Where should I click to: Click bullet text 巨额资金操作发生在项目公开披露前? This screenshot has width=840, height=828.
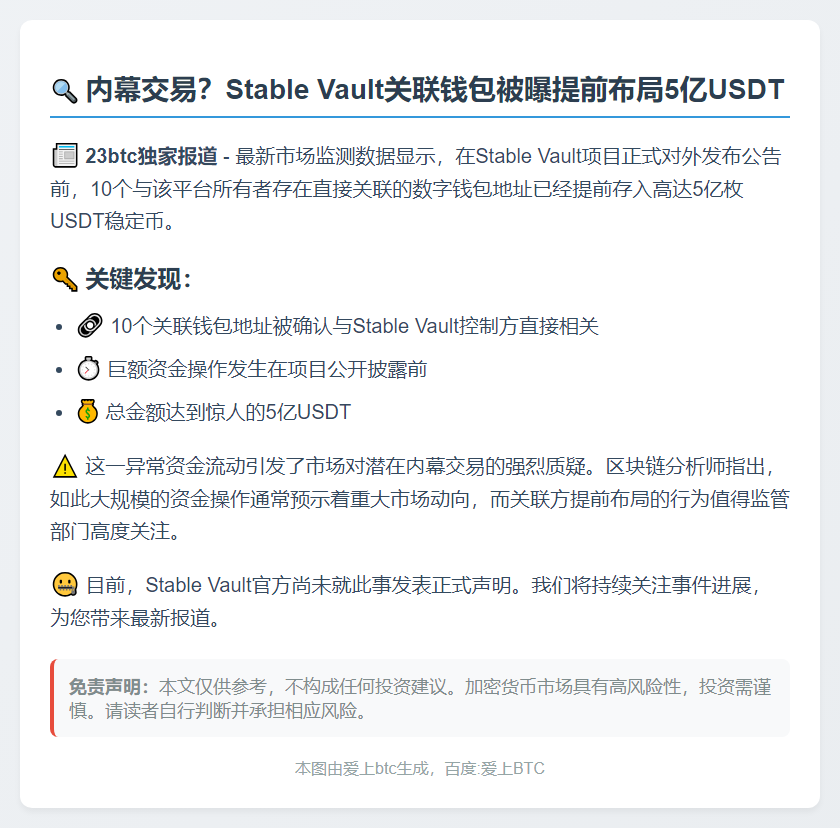[267, 369]
